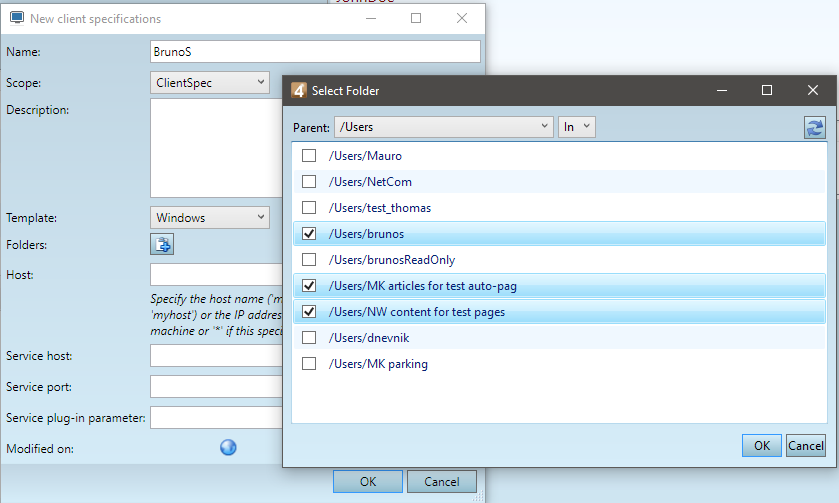The width and height of the screenshot is (839, 503).
Task: Click Cancel in Select Folder dialog
Action: tap(806, 445)
